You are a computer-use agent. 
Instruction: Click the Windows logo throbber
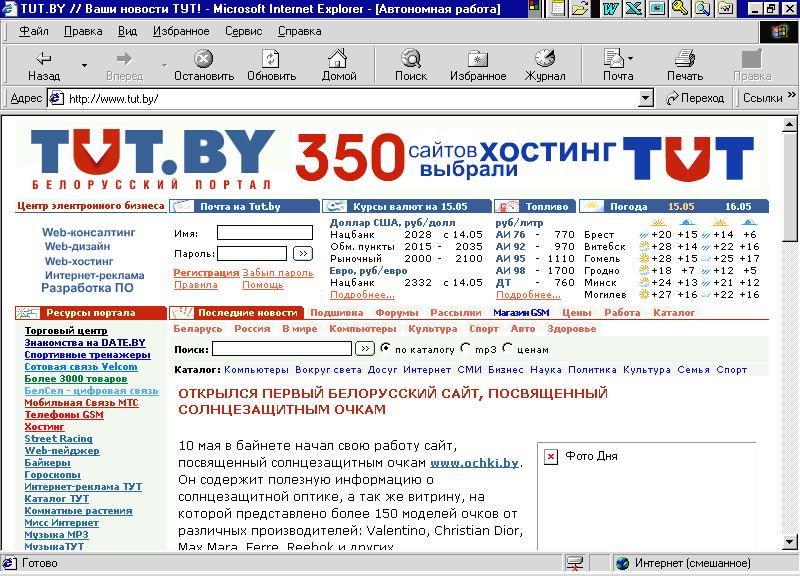[779, 32]
